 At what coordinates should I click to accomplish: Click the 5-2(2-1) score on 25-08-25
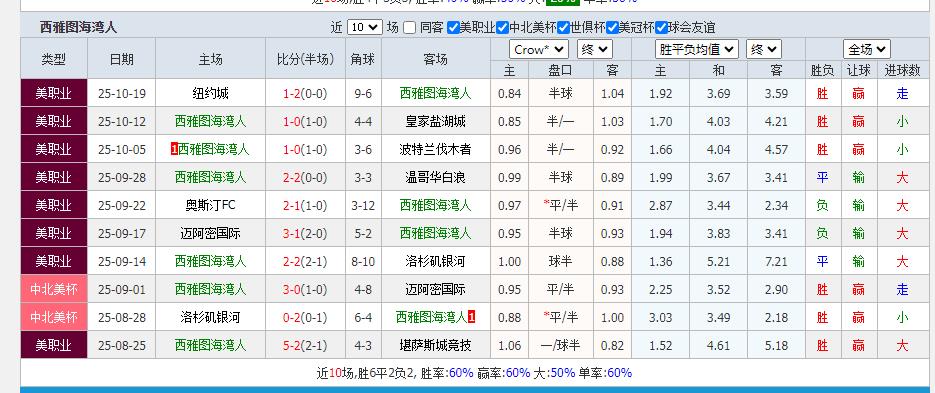pyautogui.click(x=305, y=345)
